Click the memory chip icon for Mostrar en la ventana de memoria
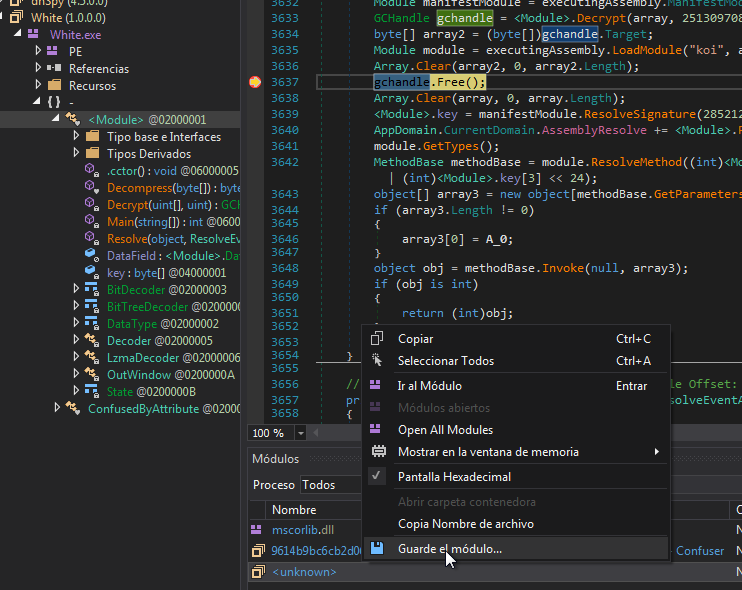Image resolution: width=742 pixels, height=590 pixels. pyautogui.click(x=379, y=451)
